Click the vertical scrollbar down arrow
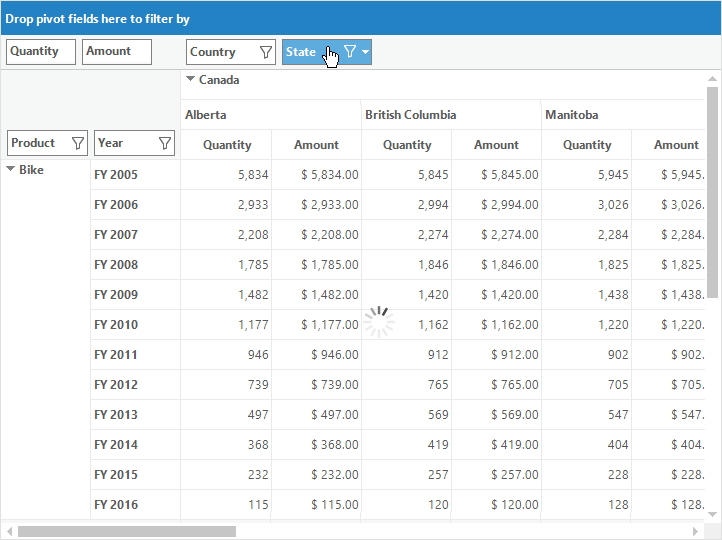722x540 pixels. click(712, 514)
